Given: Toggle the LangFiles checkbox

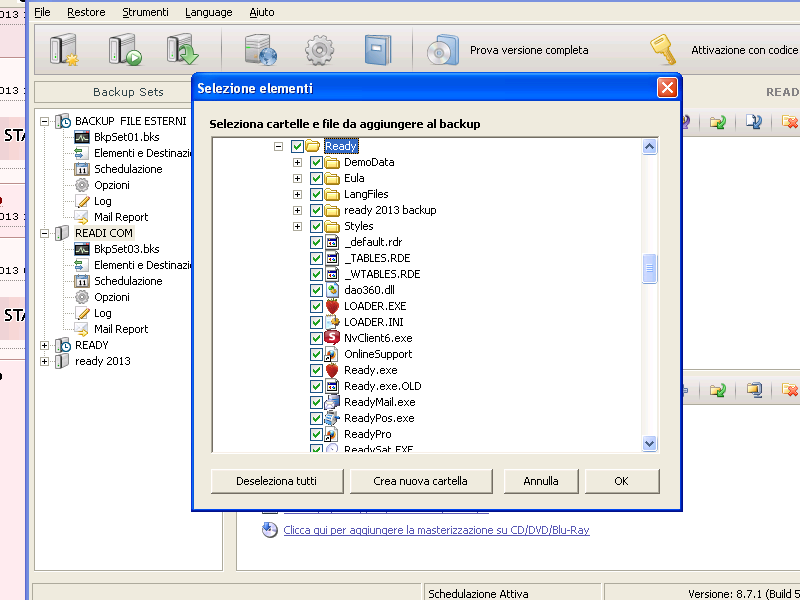Looking at the screenshot, I should 316,194.
